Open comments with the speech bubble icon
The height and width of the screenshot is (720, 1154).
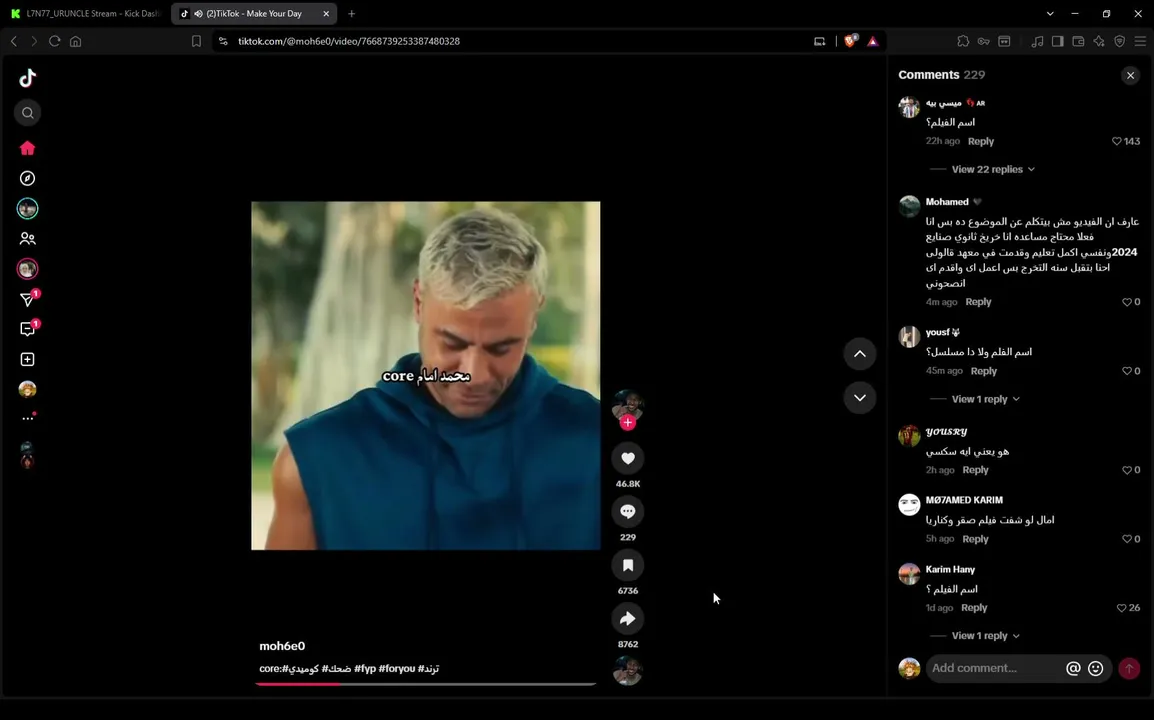[628, 512]
